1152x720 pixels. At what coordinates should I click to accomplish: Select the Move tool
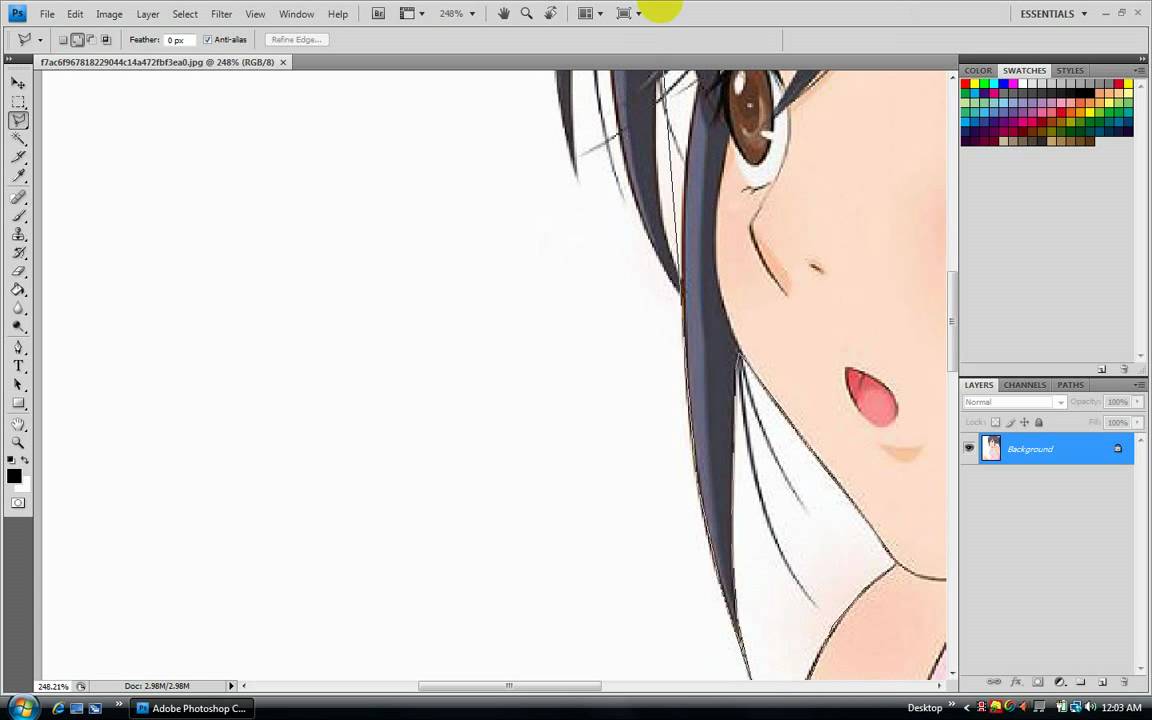(x=18, y=83)
